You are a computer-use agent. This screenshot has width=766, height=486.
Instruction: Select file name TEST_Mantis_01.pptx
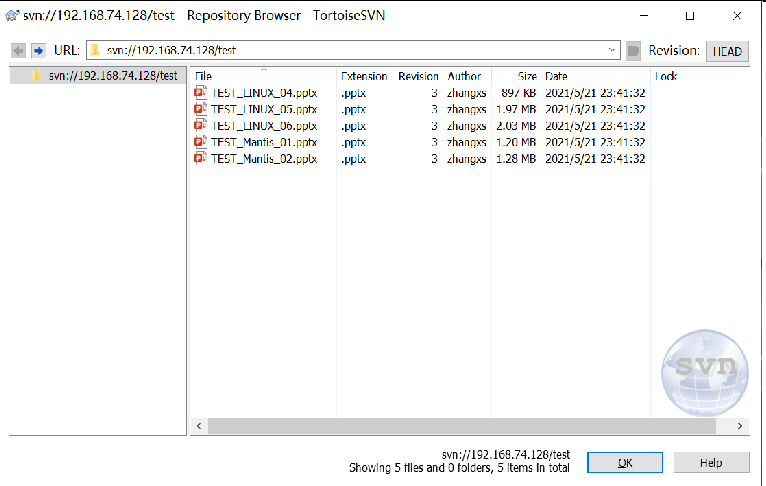pos(264,143)
